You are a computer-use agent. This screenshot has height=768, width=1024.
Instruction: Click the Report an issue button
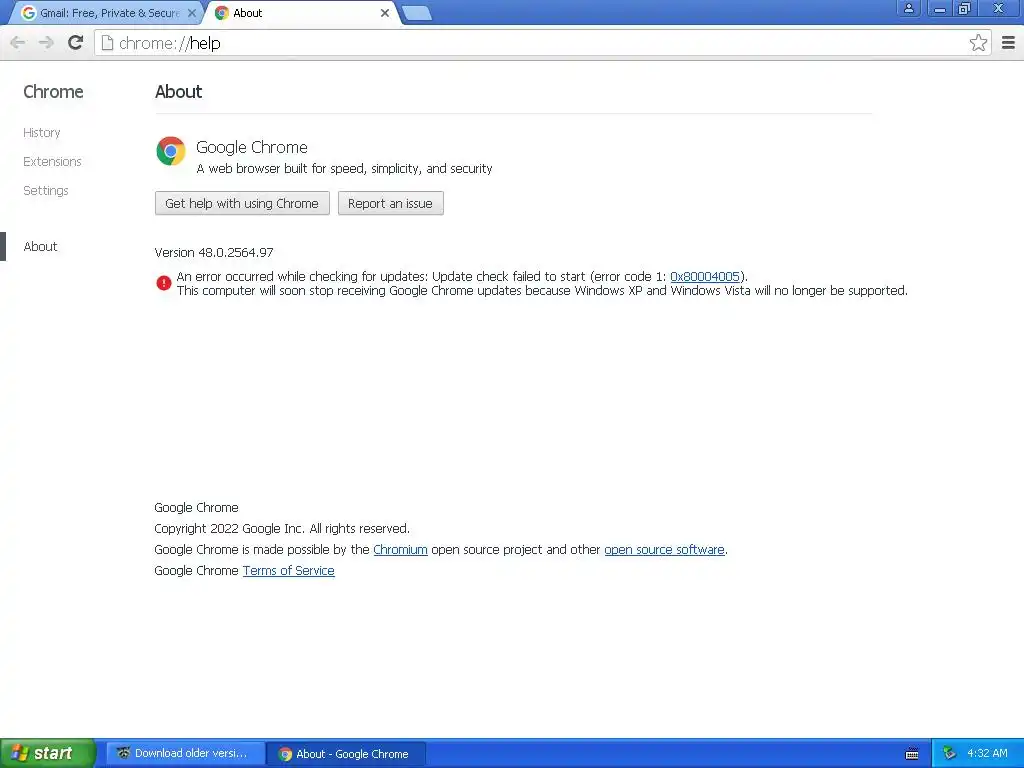pyautogui.click(x=390, y=203)
